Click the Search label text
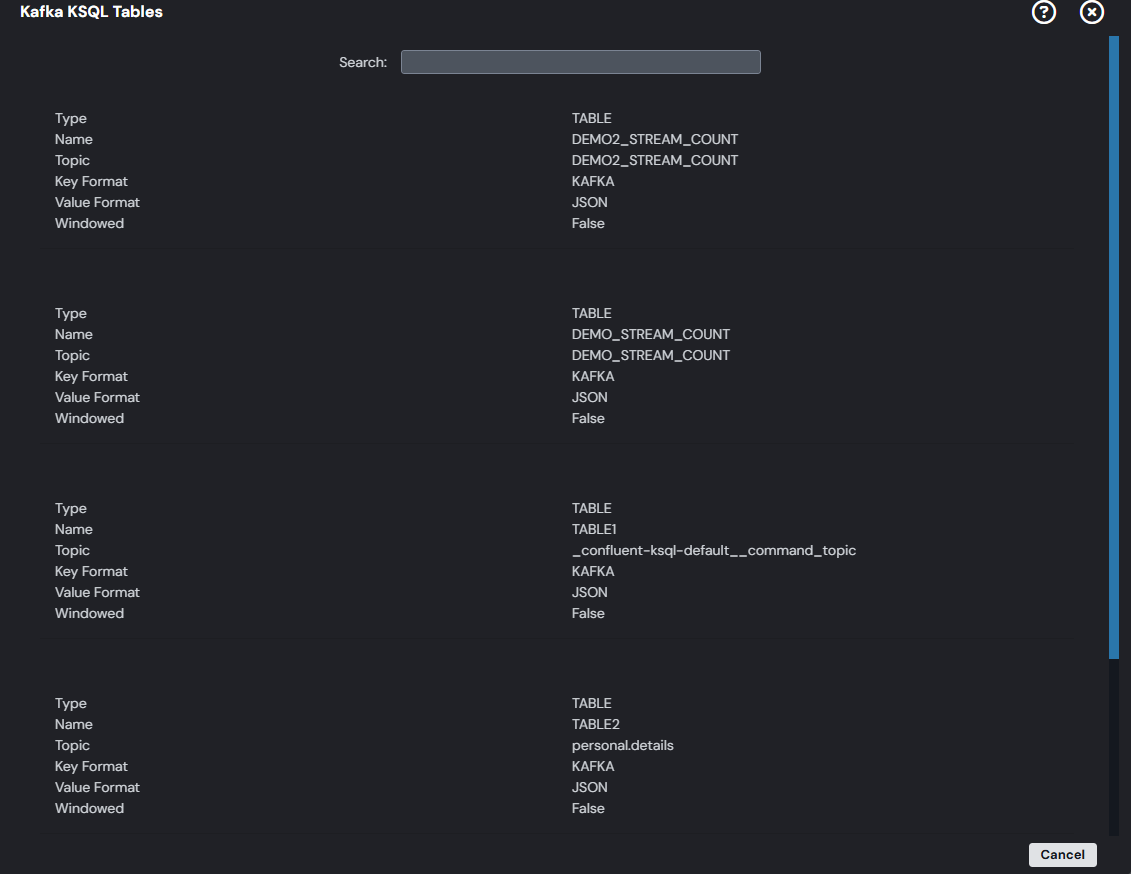The width and height of the screenshot is (1131, 874). [362, 62]
